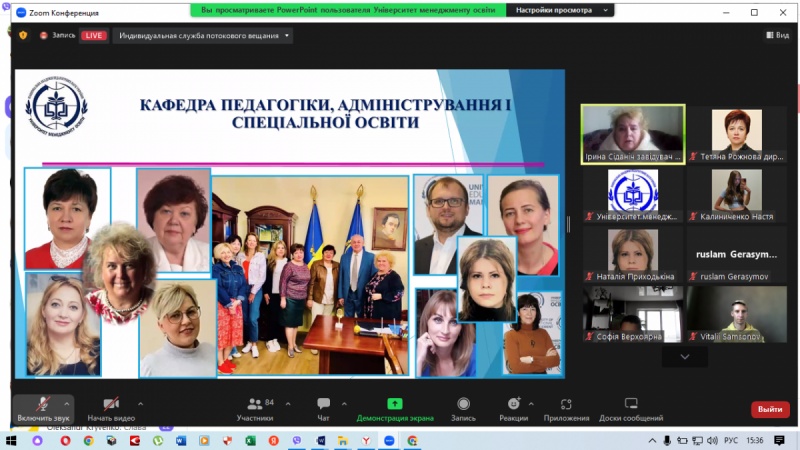
Task: Open Viber from taskbar
Action: point(297,440)
